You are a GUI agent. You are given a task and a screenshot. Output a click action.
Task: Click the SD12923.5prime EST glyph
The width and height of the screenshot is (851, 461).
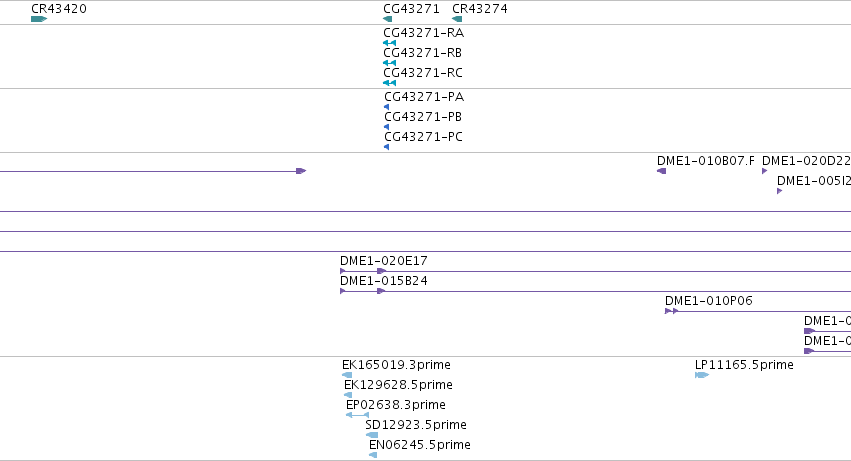click(x=372, y=435)
